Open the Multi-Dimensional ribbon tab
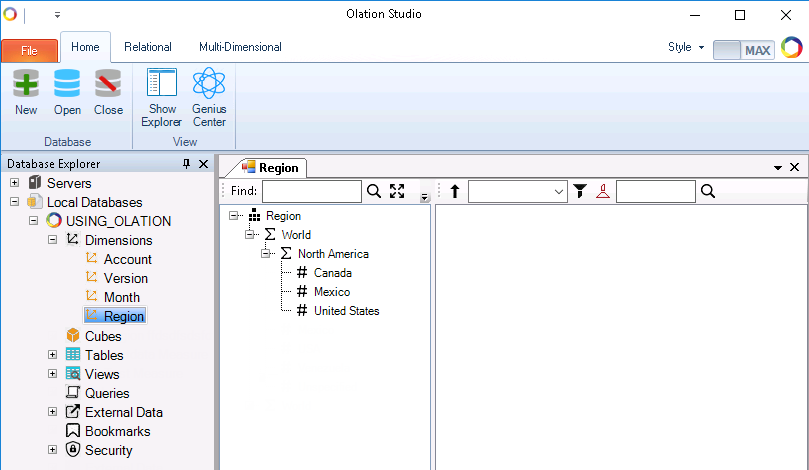The height and width of the screenshot is (470, 809). (240, 47)
